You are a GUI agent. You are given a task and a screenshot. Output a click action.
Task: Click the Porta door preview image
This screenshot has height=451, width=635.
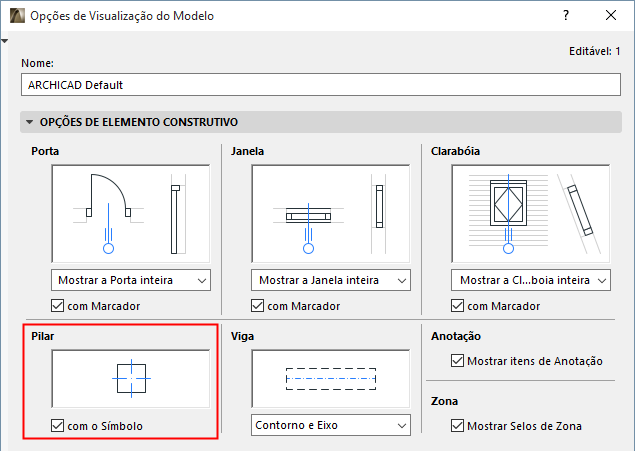tap(130, 212)
